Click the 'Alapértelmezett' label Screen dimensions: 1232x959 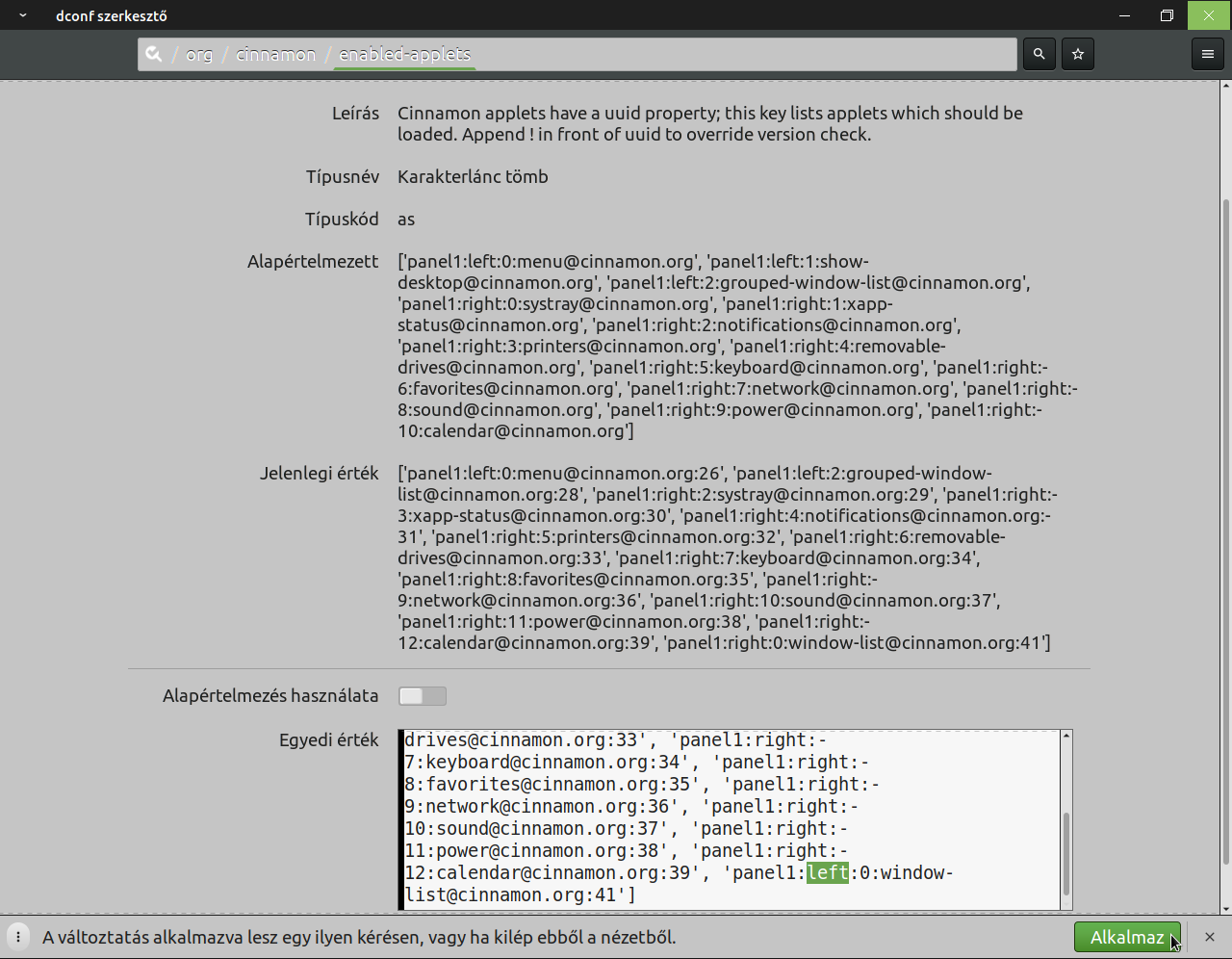tap(313, 262)
